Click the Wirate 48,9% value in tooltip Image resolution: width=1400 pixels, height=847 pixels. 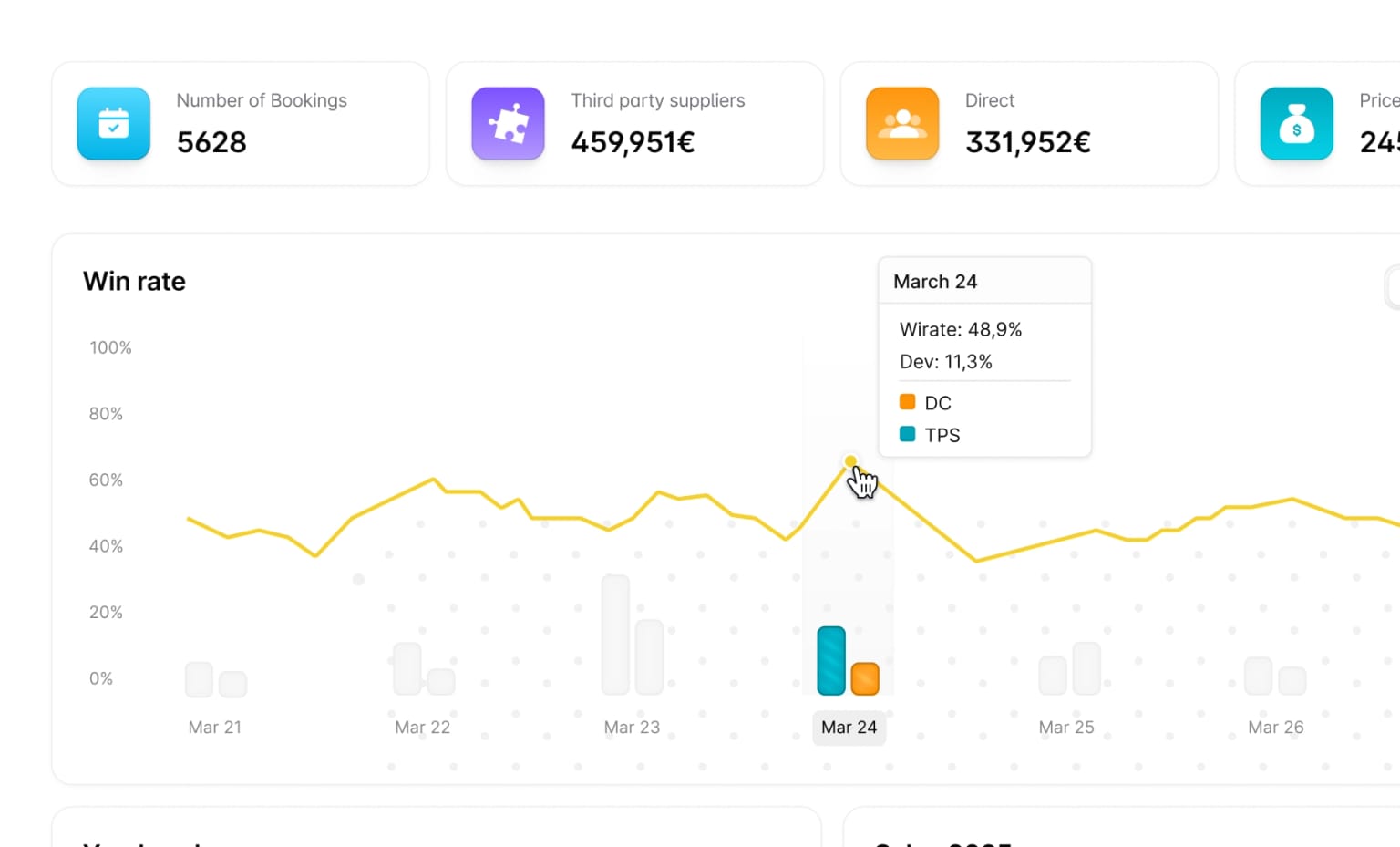[960, 329]
